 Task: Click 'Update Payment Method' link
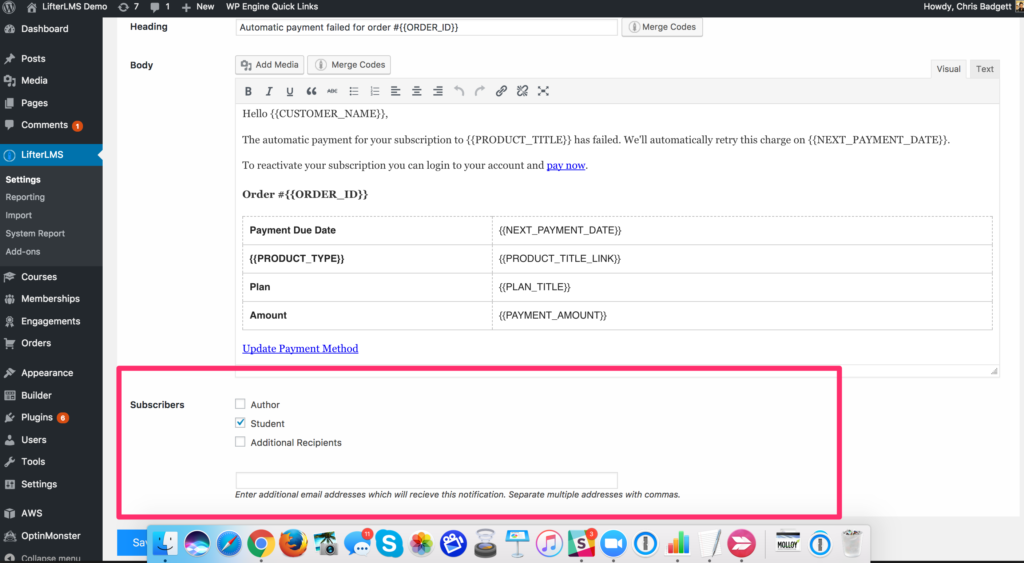(x=300, y=349)
